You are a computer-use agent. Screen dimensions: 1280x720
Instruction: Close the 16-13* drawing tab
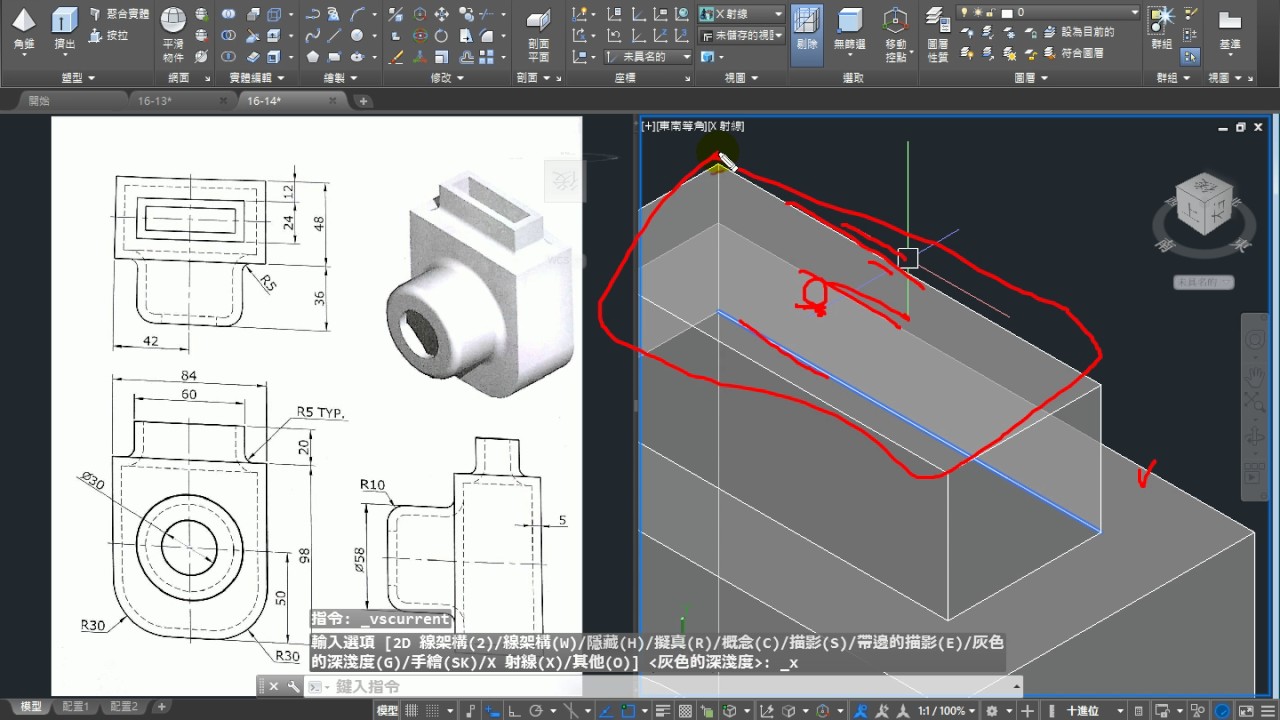pos(222,101)
